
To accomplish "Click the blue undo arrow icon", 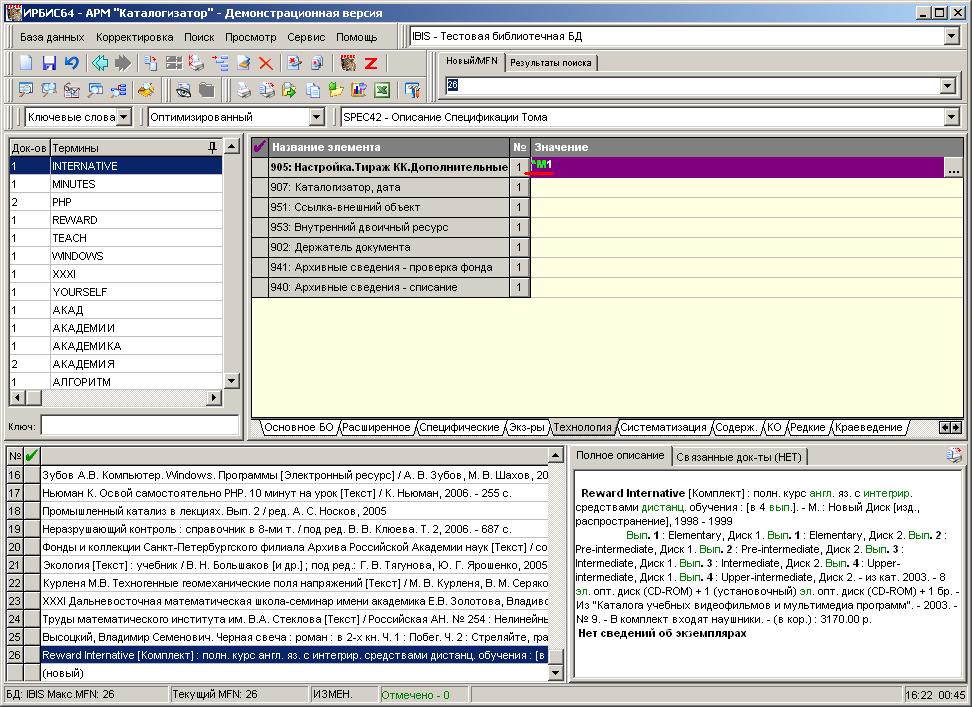I will click(x=71, y=63).
